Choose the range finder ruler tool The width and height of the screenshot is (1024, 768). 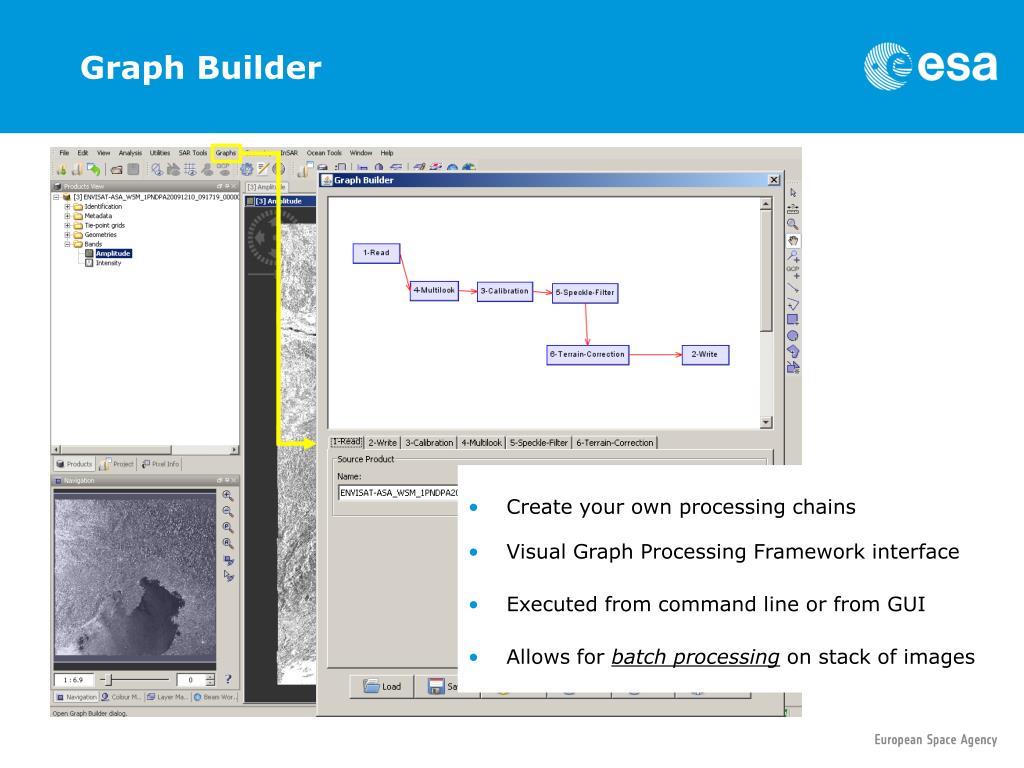793,209
